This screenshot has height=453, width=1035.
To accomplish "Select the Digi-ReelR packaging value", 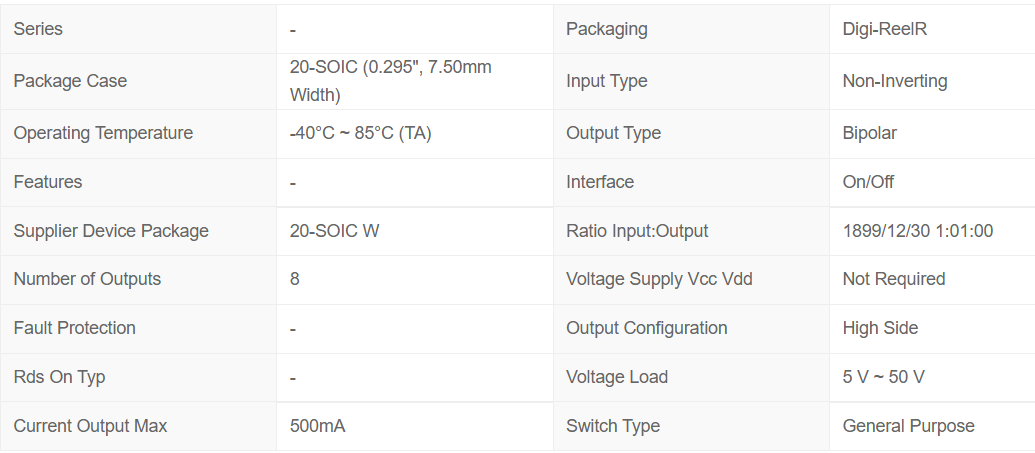I will pos(885,29).
